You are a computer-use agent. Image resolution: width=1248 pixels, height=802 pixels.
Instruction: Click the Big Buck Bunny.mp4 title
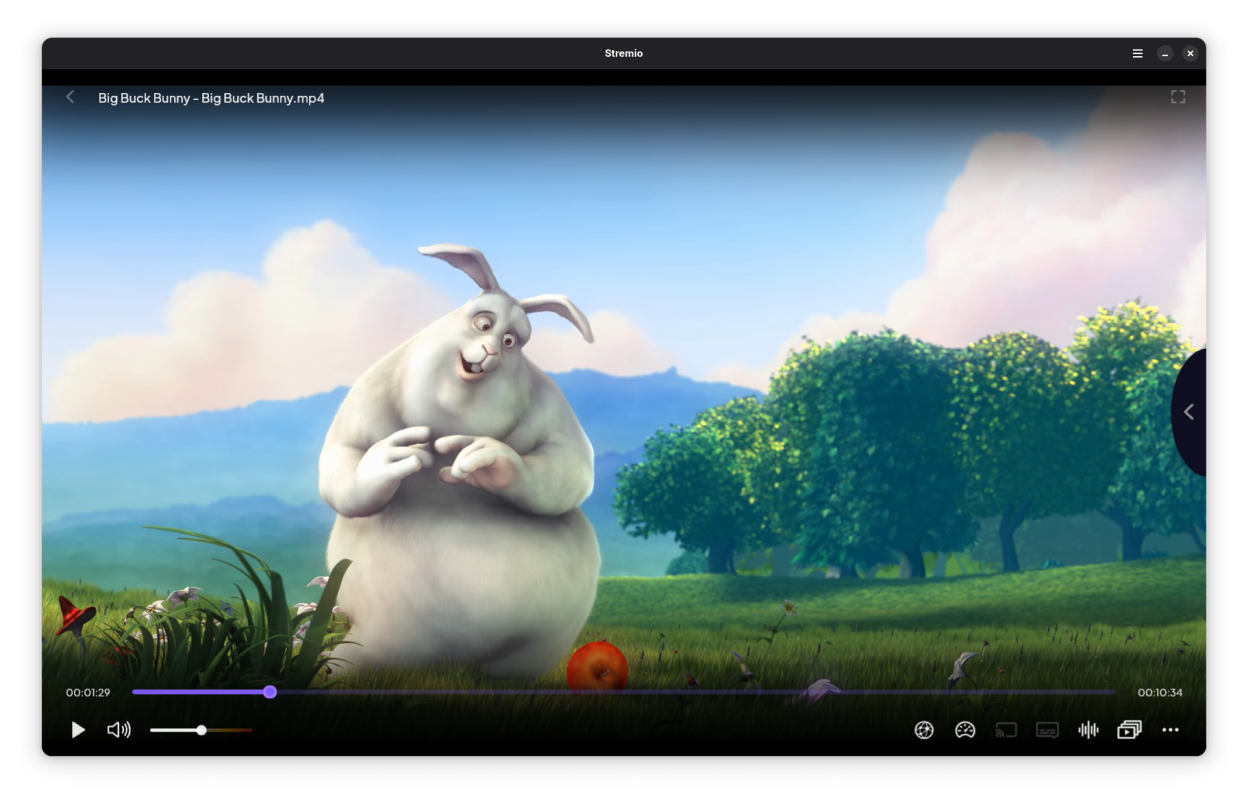[x=211, y=98]
